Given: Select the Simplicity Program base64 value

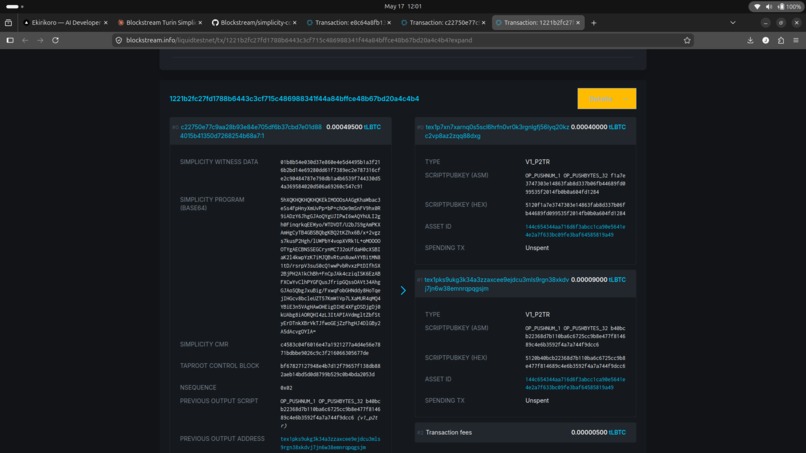Looking at the screenshot, I should click(x=331, y=266).
